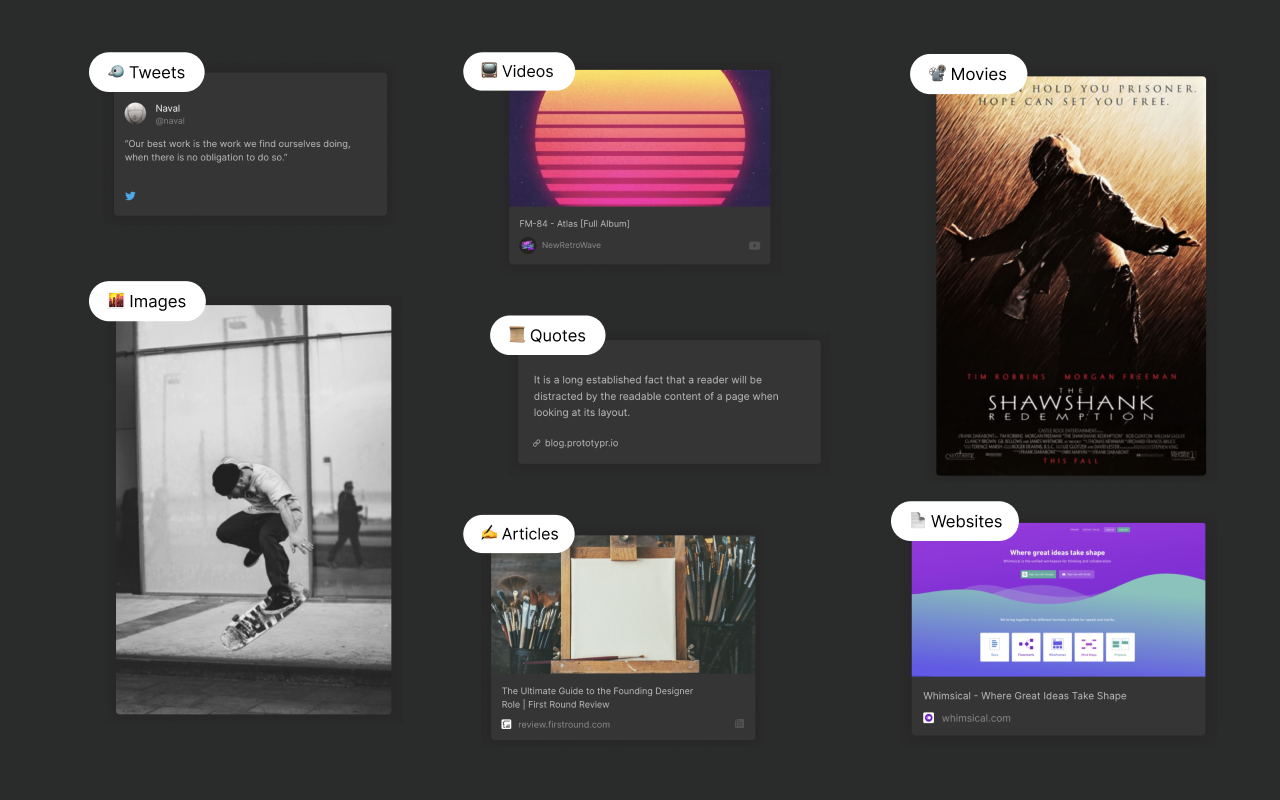
Task: Select the Tweets label
Action: click(x=147, y=72)
